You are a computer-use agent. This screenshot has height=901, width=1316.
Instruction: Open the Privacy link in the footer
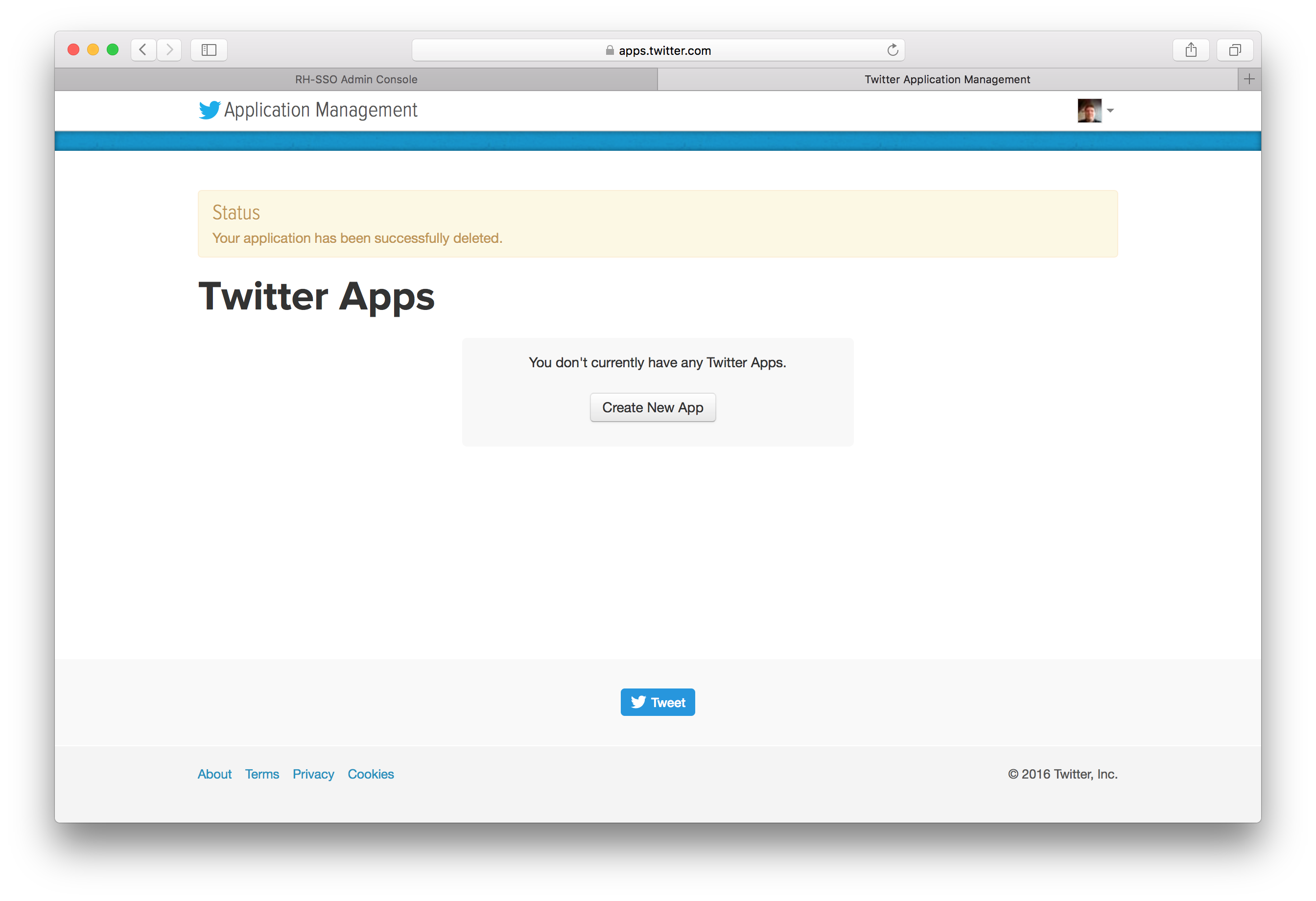tap(313, 774)
